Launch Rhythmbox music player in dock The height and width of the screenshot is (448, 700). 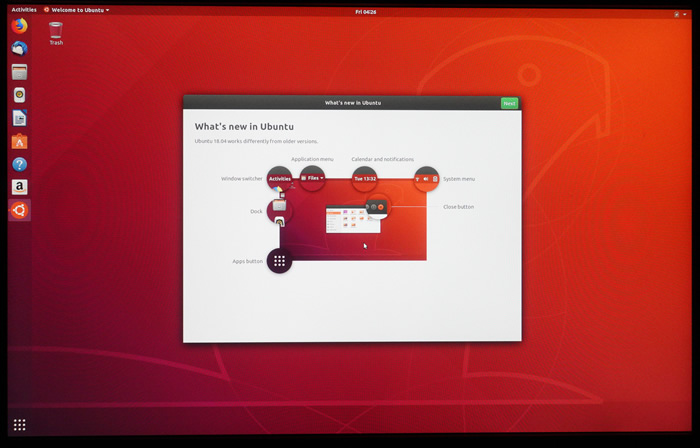pos(19,95)
